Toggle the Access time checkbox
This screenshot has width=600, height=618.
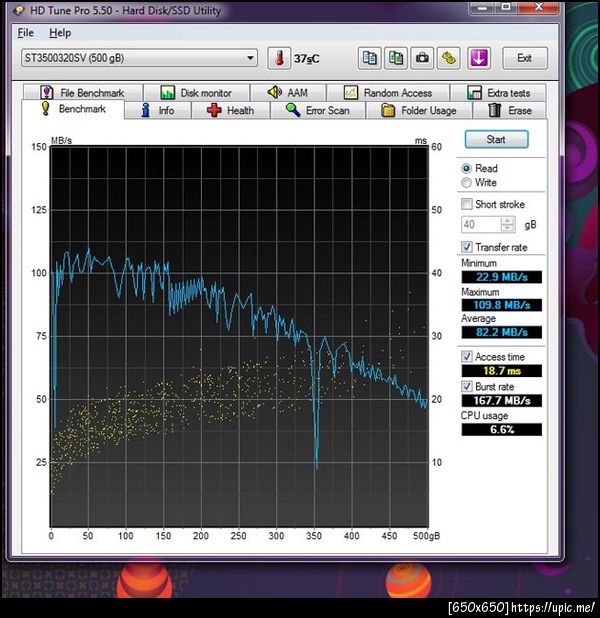467,356
